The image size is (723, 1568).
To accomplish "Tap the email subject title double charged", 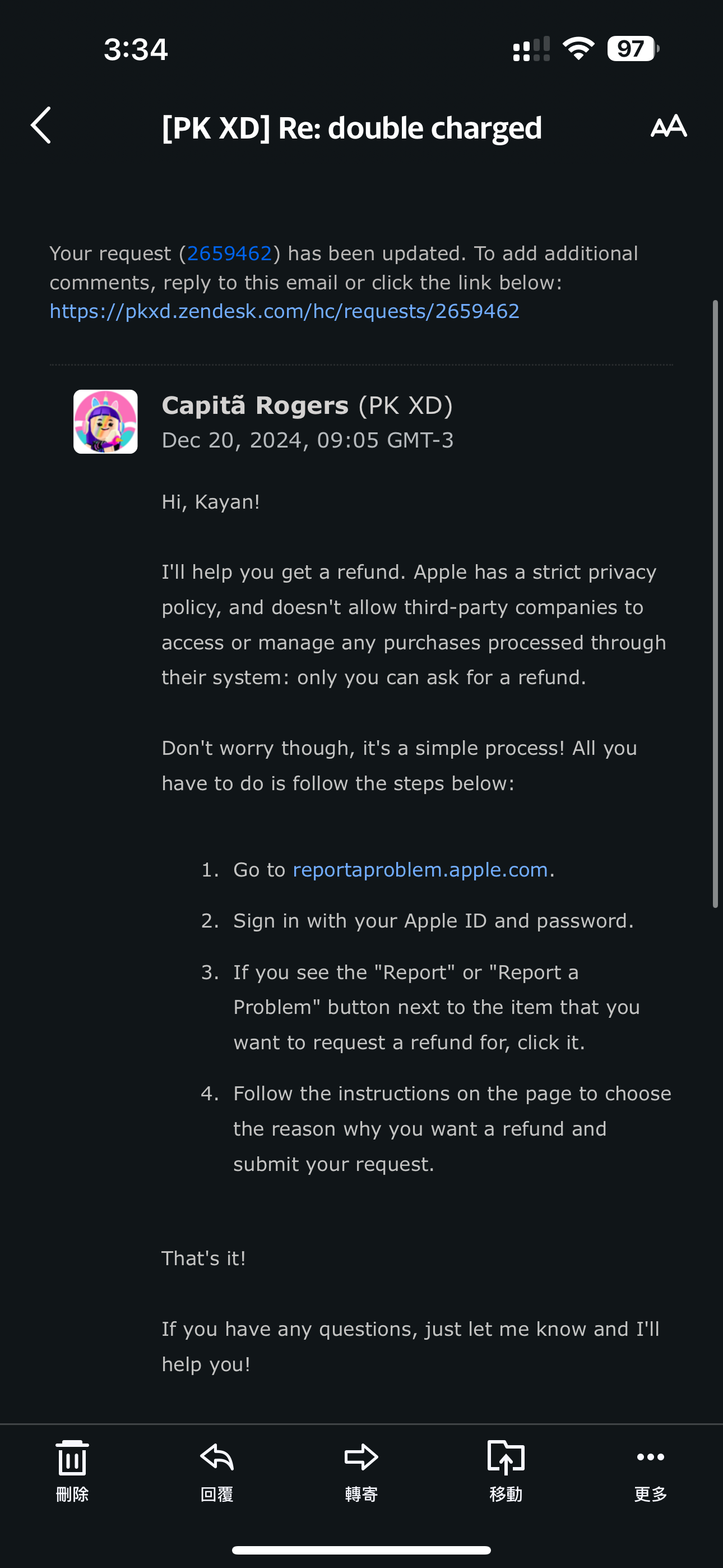I will pyautogui.click(x=352, y=128).
